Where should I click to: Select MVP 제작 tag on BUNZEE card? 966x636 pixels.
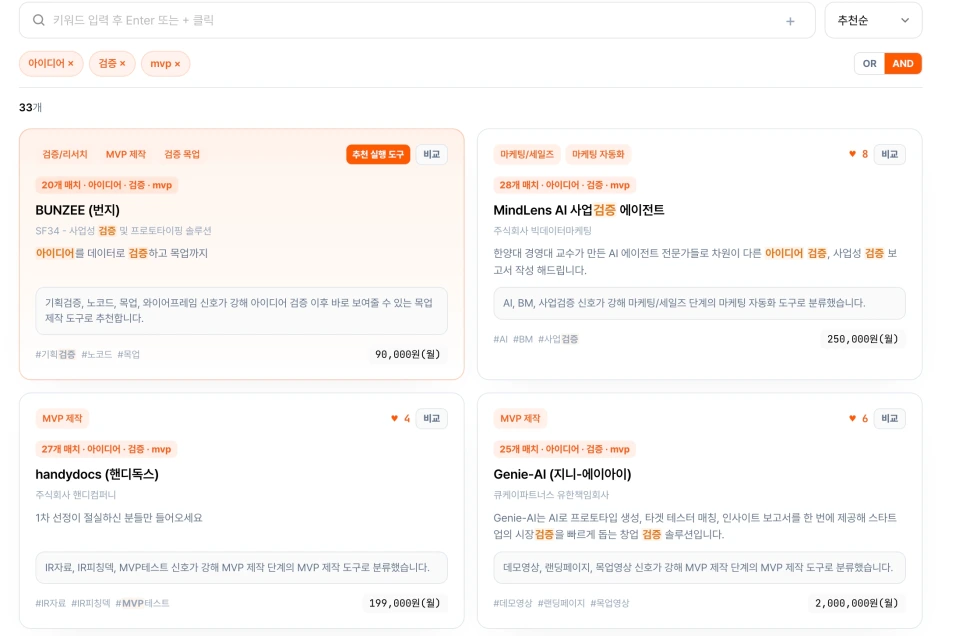pos(126,154)
